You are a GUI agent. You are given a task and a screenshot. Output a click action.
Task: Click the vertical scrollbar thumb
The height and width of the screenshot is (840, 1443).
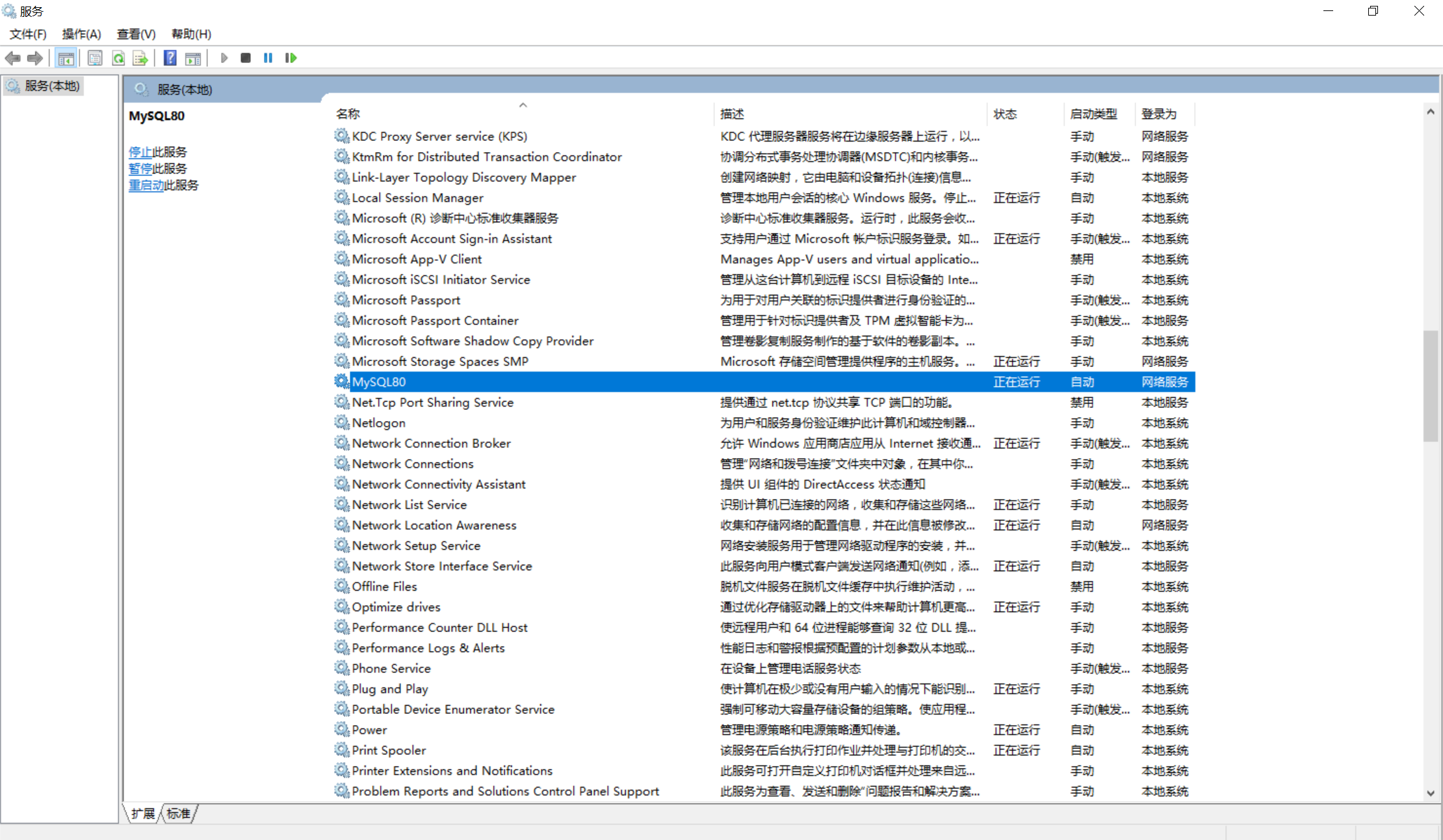1430,386
